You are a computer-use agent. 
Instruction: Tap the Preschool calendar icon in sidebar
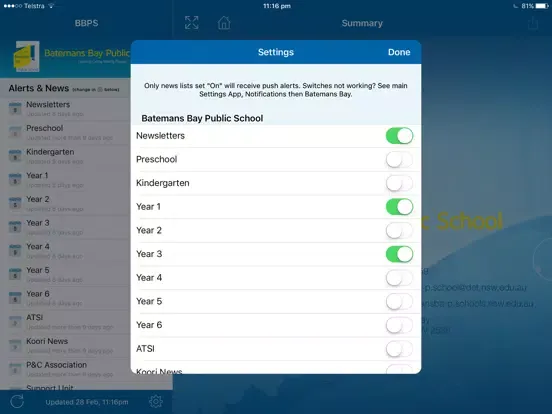click(x=15, y=132)
